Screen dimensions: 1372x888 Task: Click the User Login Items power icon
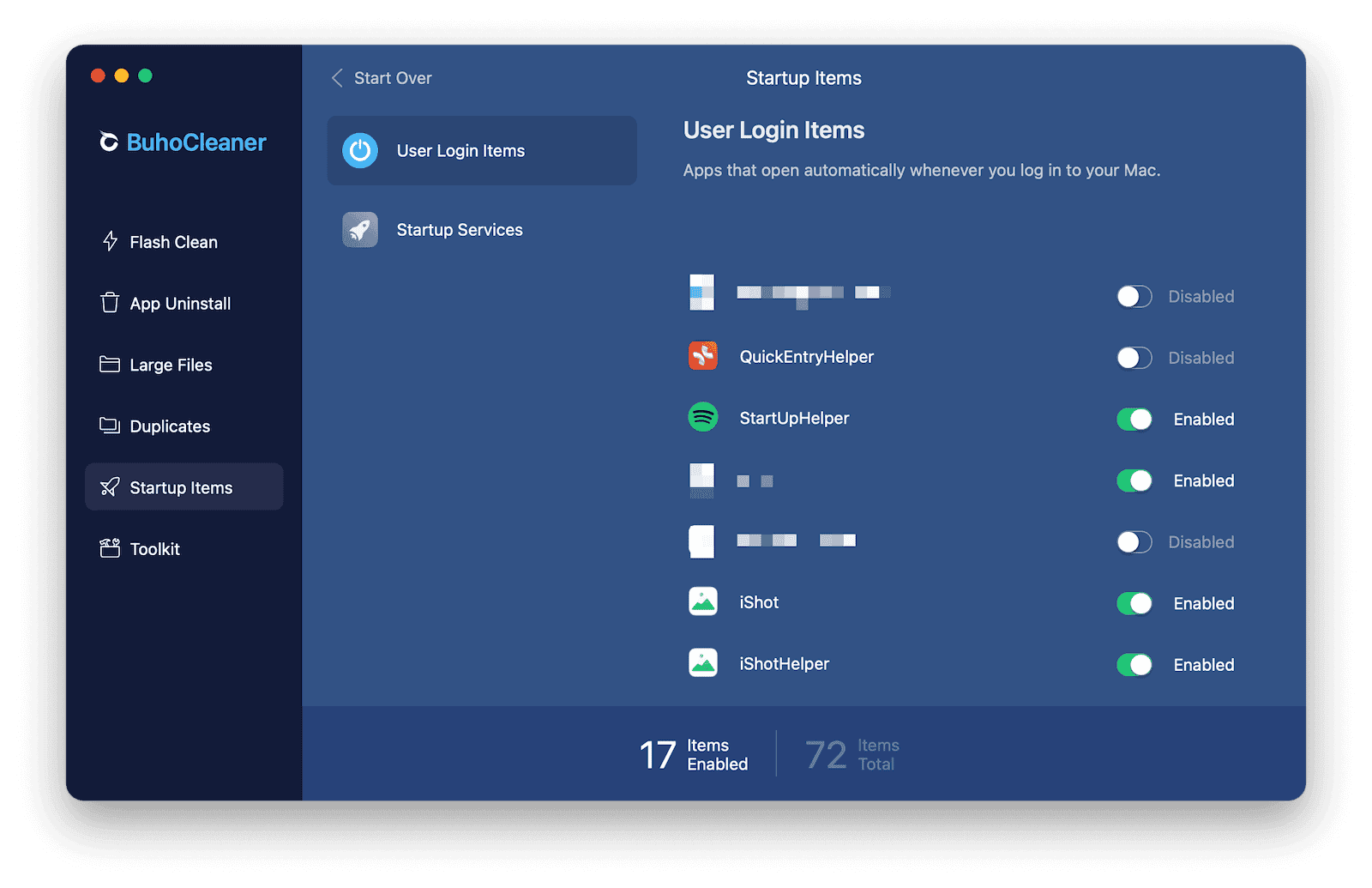pyautogui.click(x=359, y=150)
